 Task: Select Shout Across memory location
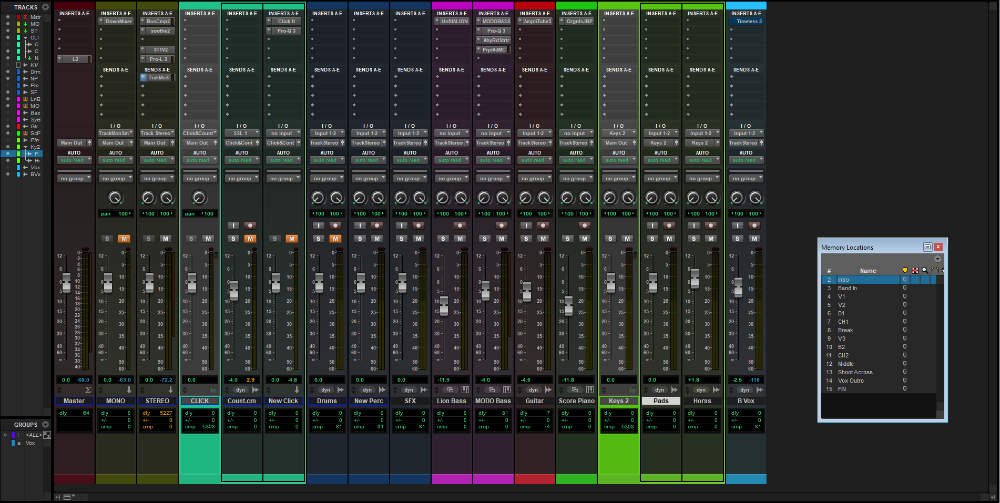[x=855, y=372]
